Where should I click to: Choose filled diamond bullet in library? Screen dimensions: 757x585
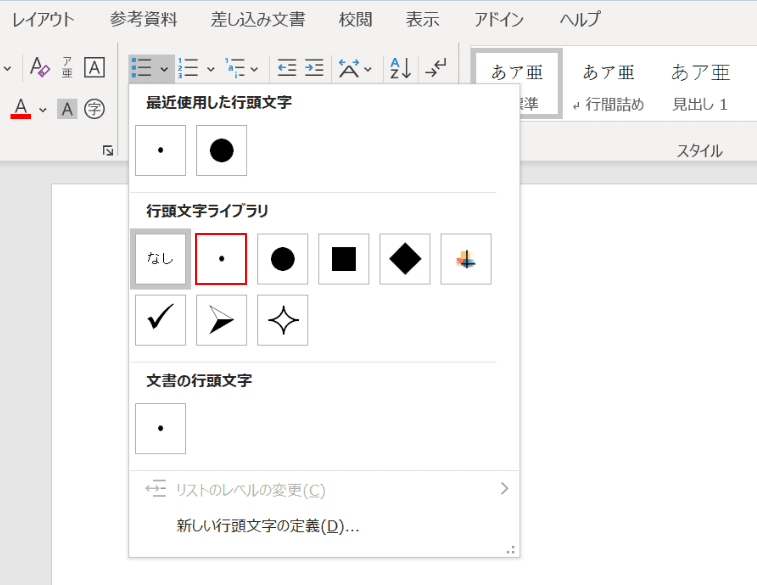405,259
